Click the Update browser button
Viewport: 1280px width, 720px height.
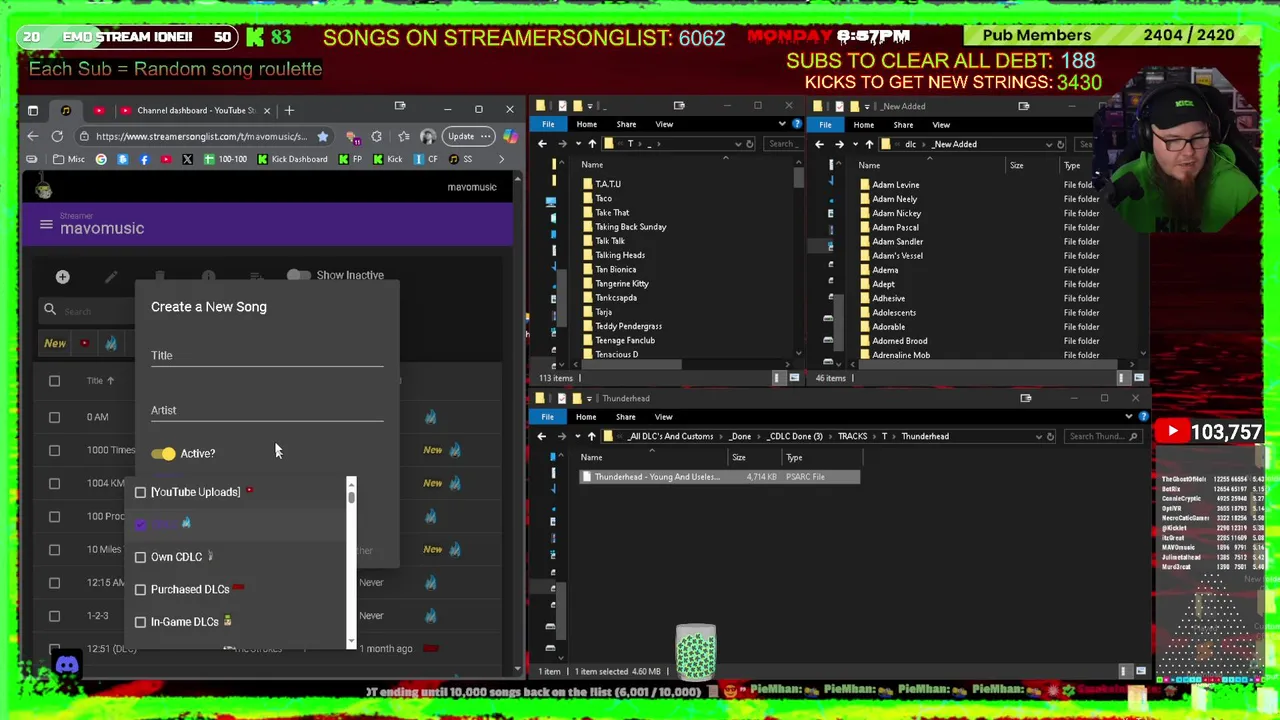click(x=461, y=136)
